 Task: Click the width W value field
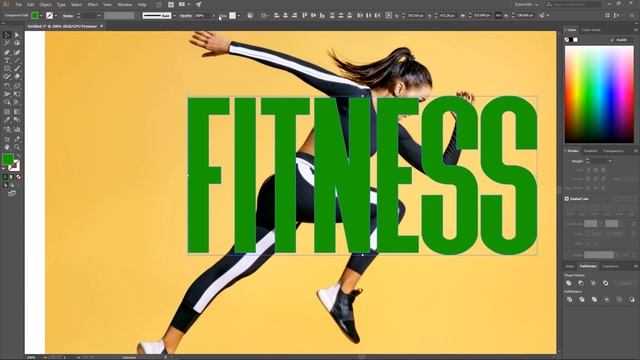[482, 16]
